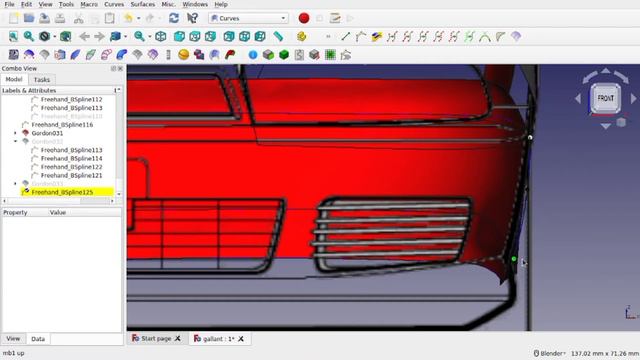Click the navigation cube left arrow
The width and height of the screenshot is (640, 360).
578,98
